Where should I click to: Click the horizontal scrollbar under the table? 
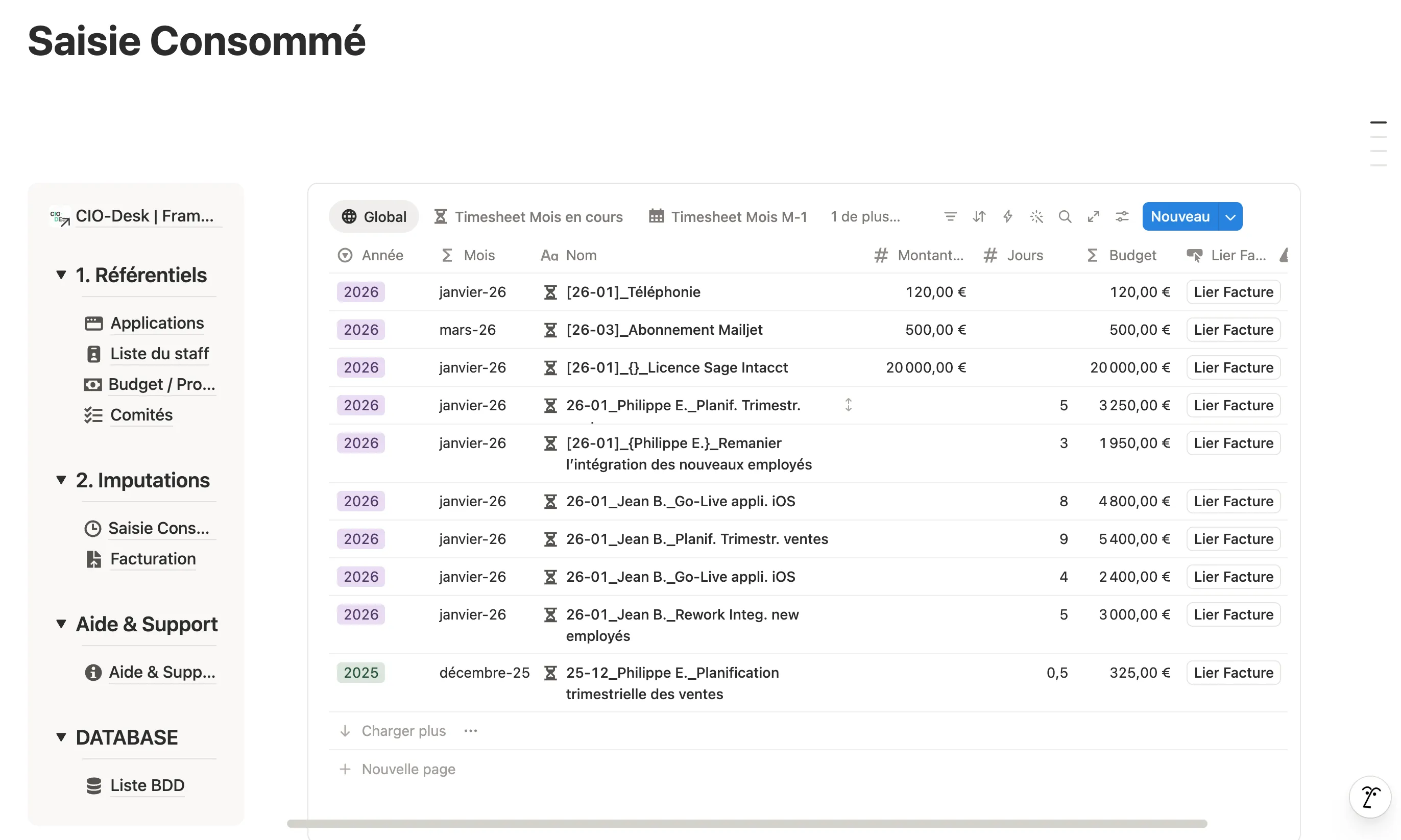point(746,824)
